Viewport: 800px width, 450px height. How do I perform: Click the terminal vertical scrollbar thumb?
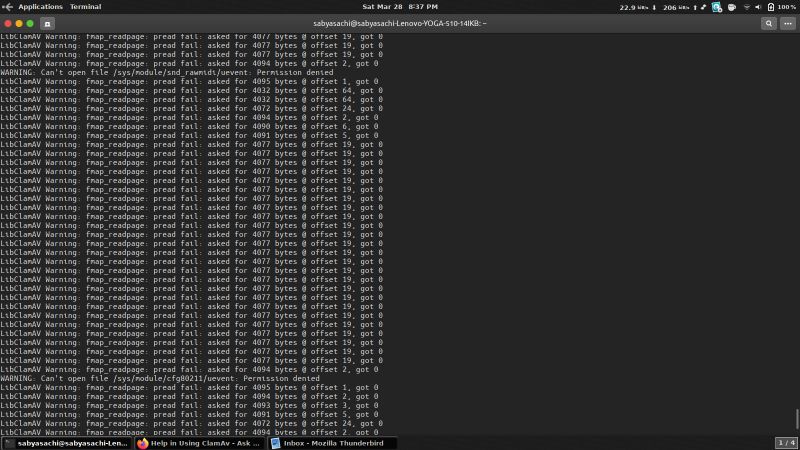(x=797, y=419)
